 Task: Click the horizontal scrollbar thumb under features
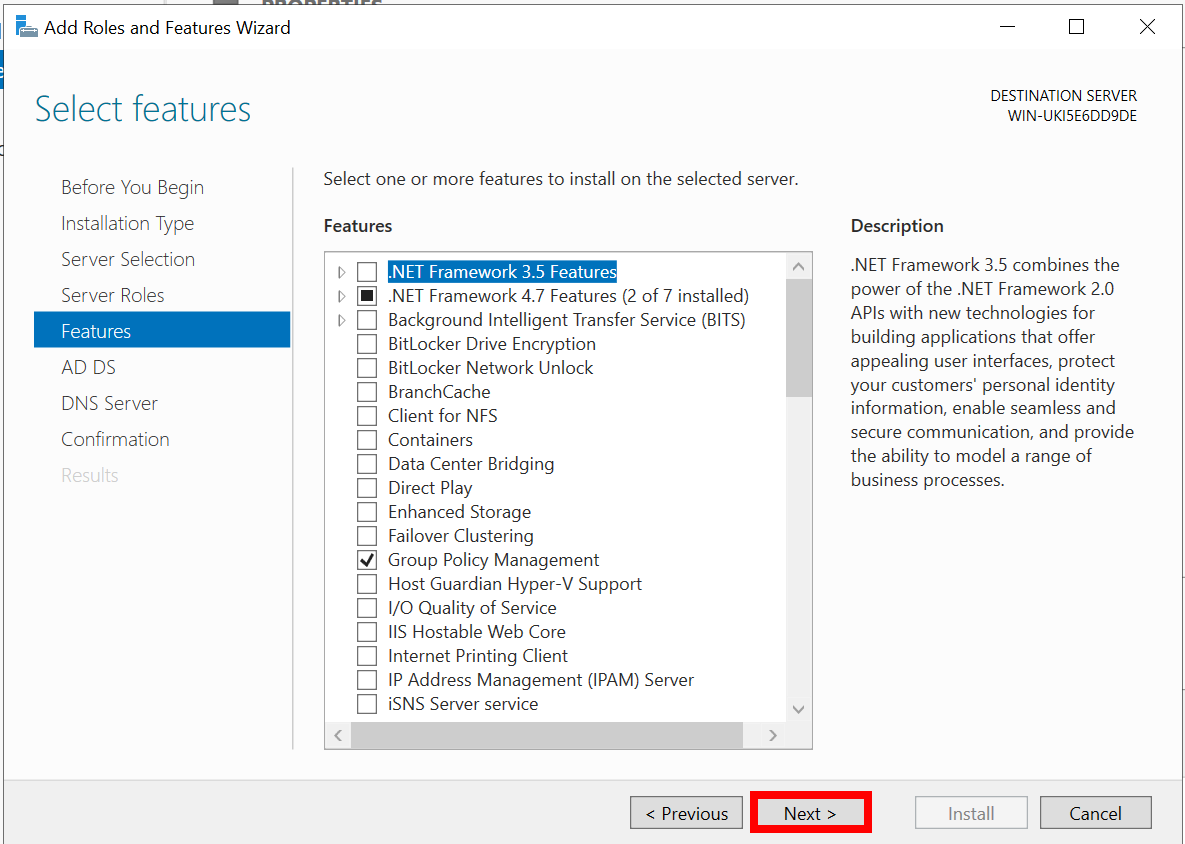coord(547,735)
